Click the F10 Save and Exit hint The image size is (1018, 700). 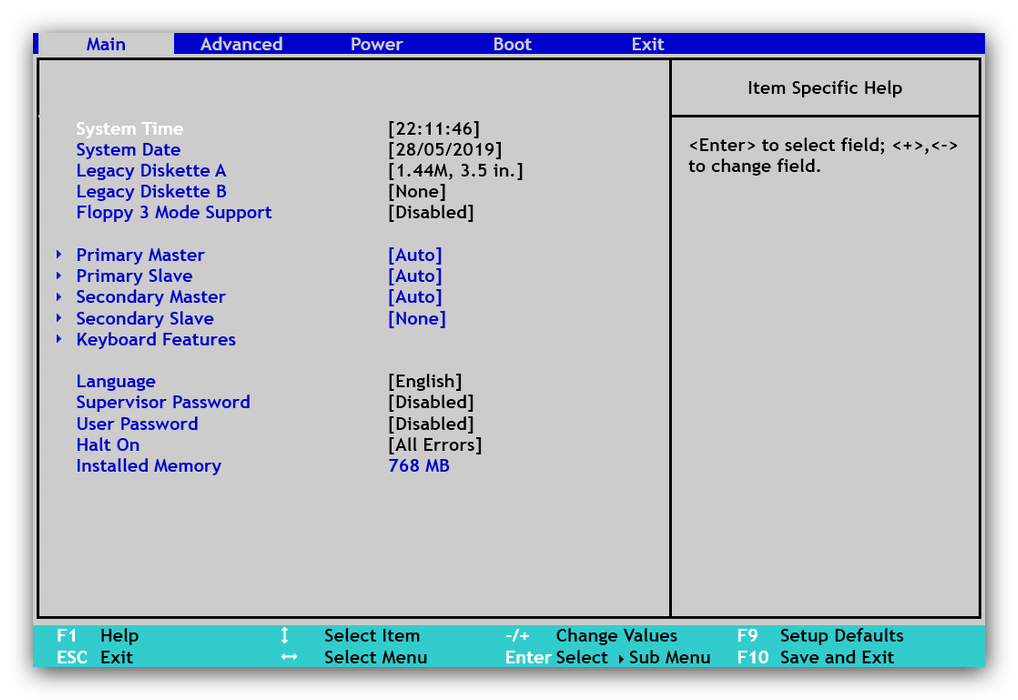click(815, 657)
